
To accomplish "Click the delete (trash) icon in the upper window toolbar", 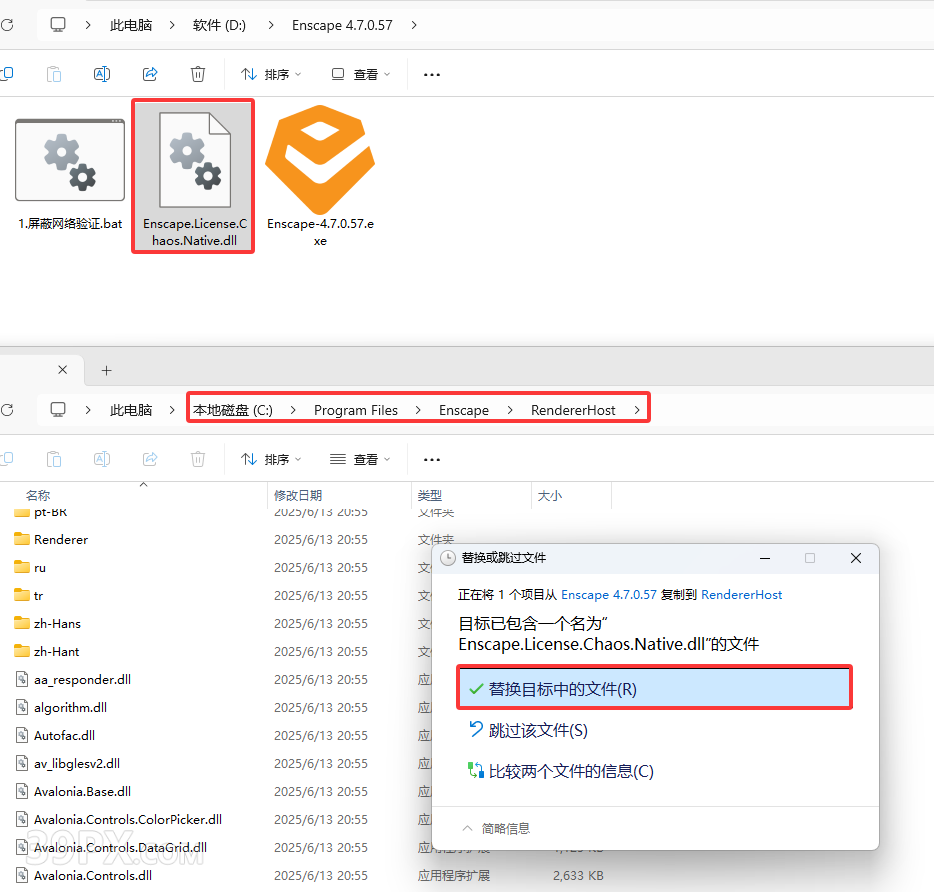I will point(198,74).
